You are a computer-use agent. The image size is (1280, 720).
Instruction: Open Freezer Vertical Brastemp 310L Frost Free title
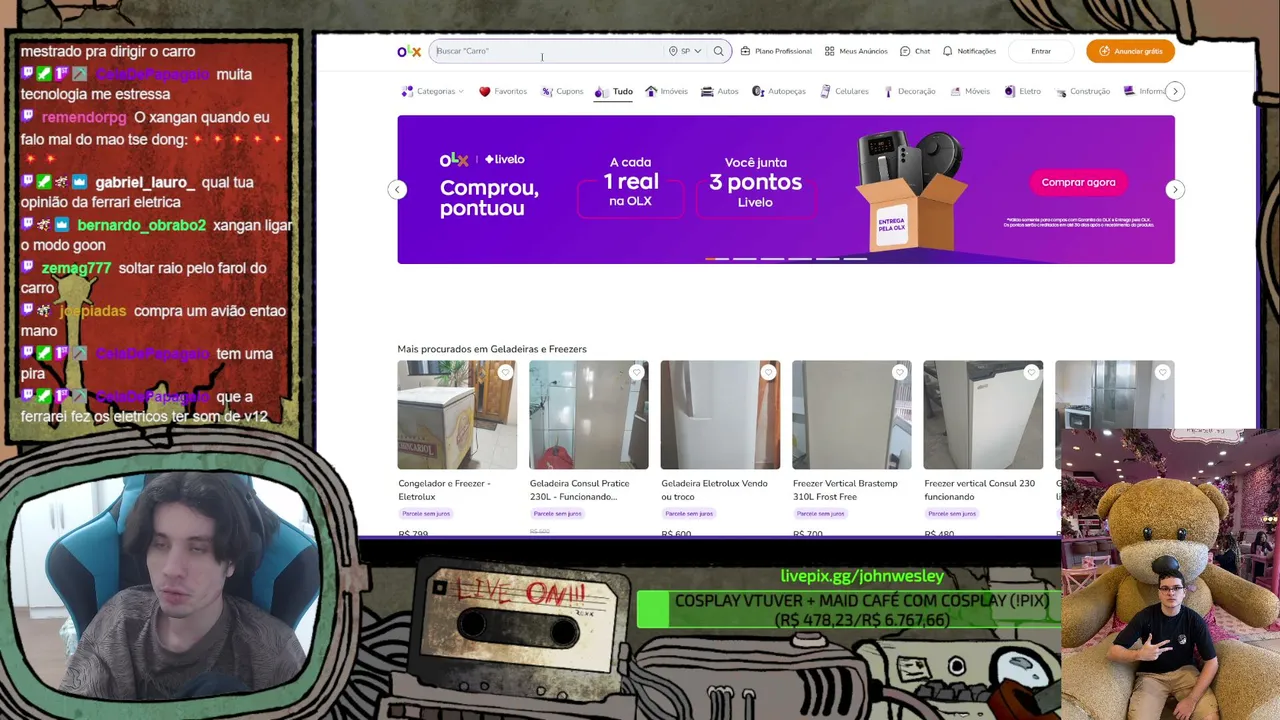click(845, 490)
